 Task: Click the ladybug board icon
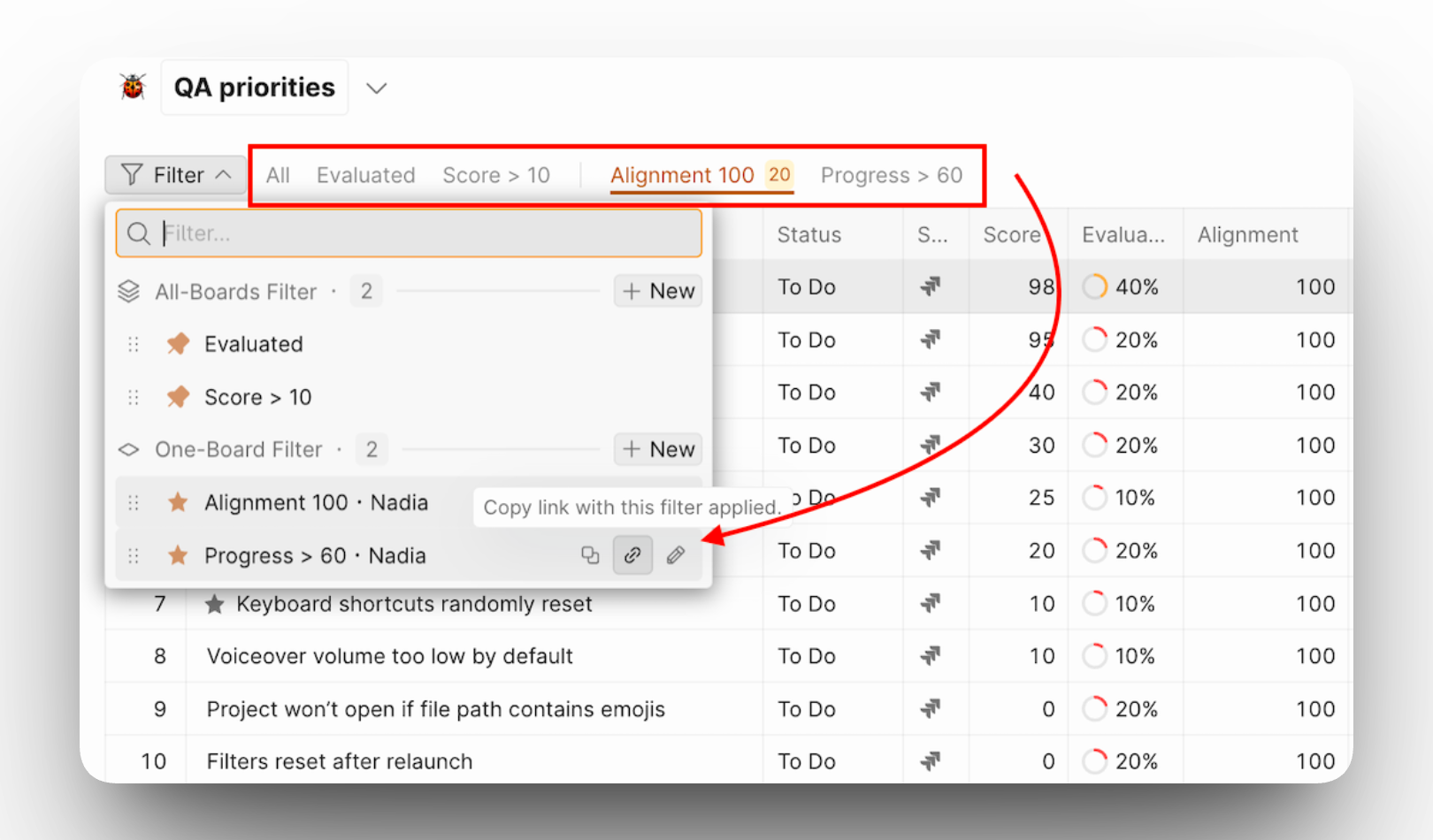[x=133, y=87]
